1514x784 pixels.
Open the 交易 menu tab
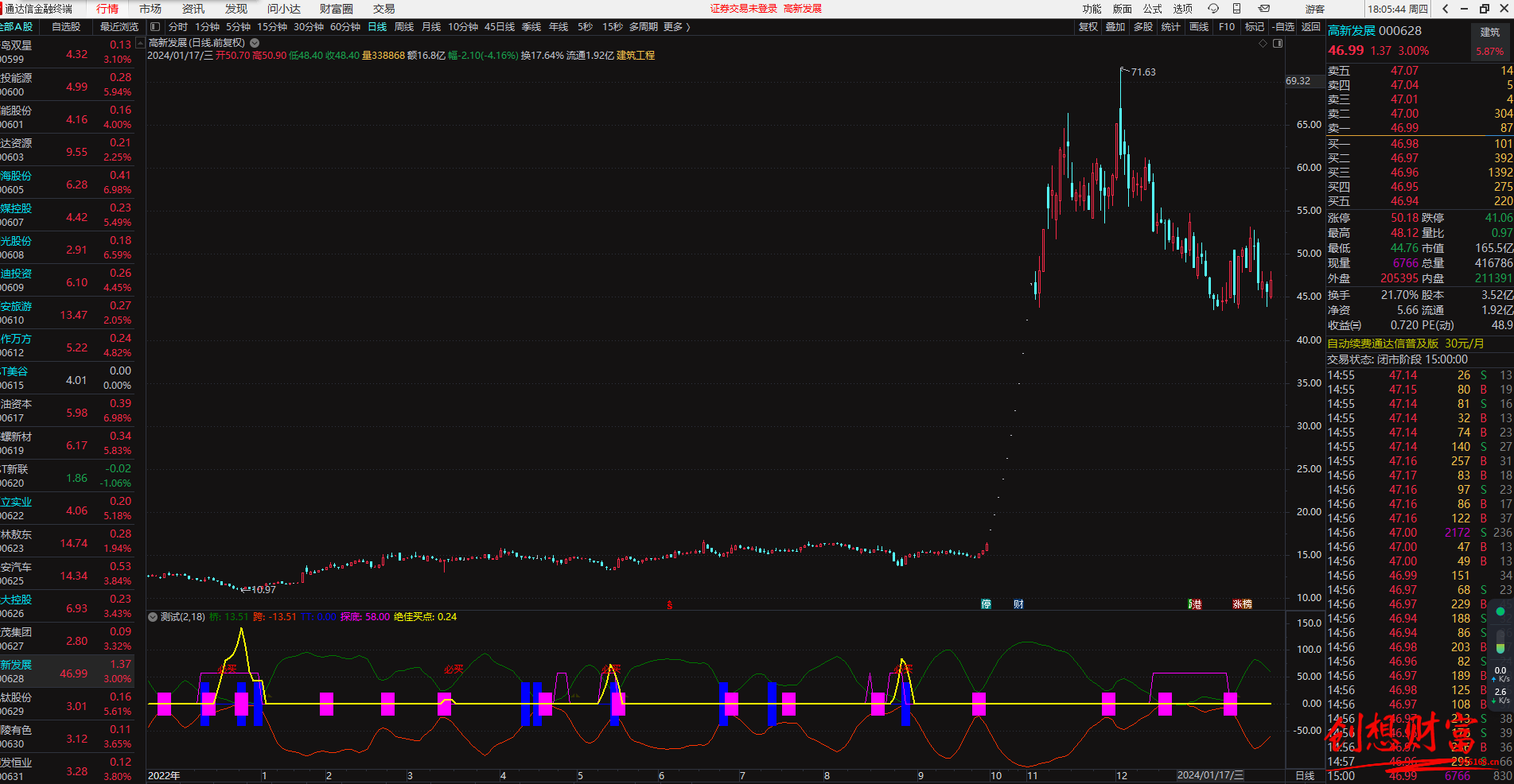pos(384,9)
